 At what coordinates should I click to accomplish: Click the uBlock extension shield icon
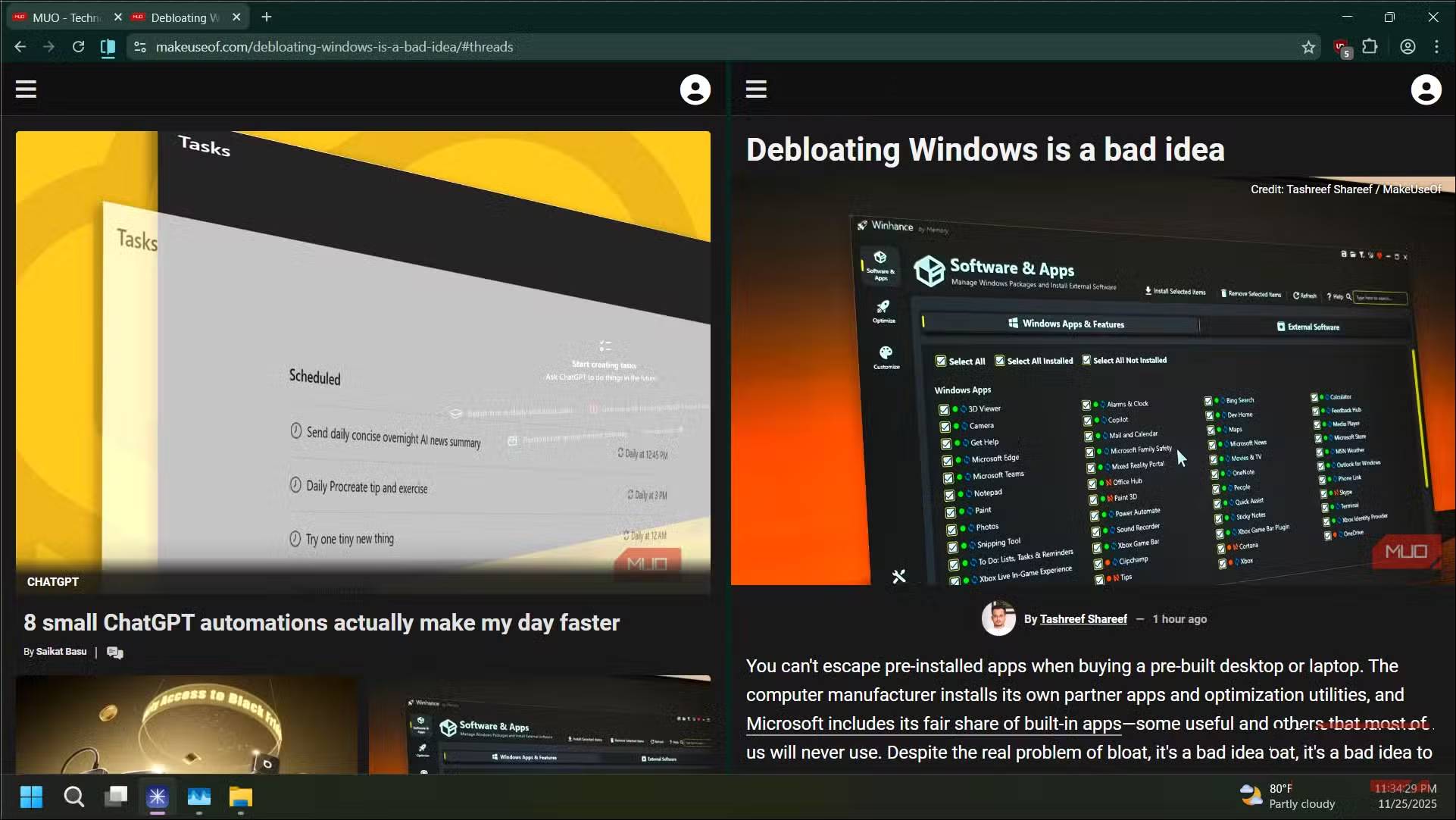(1342, 48)
